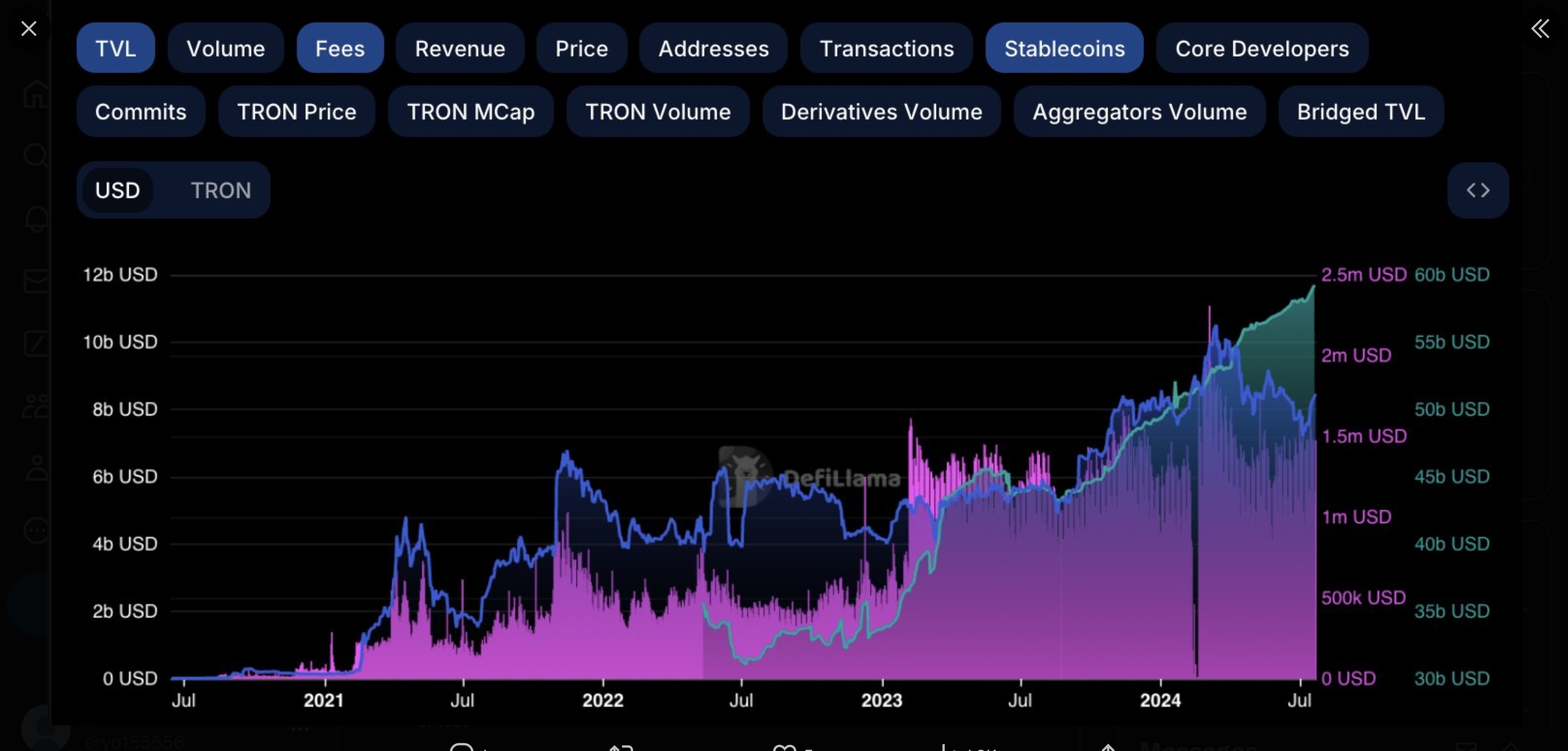
Task: Click the 2022 x-axis label
Action: (603, 700)
